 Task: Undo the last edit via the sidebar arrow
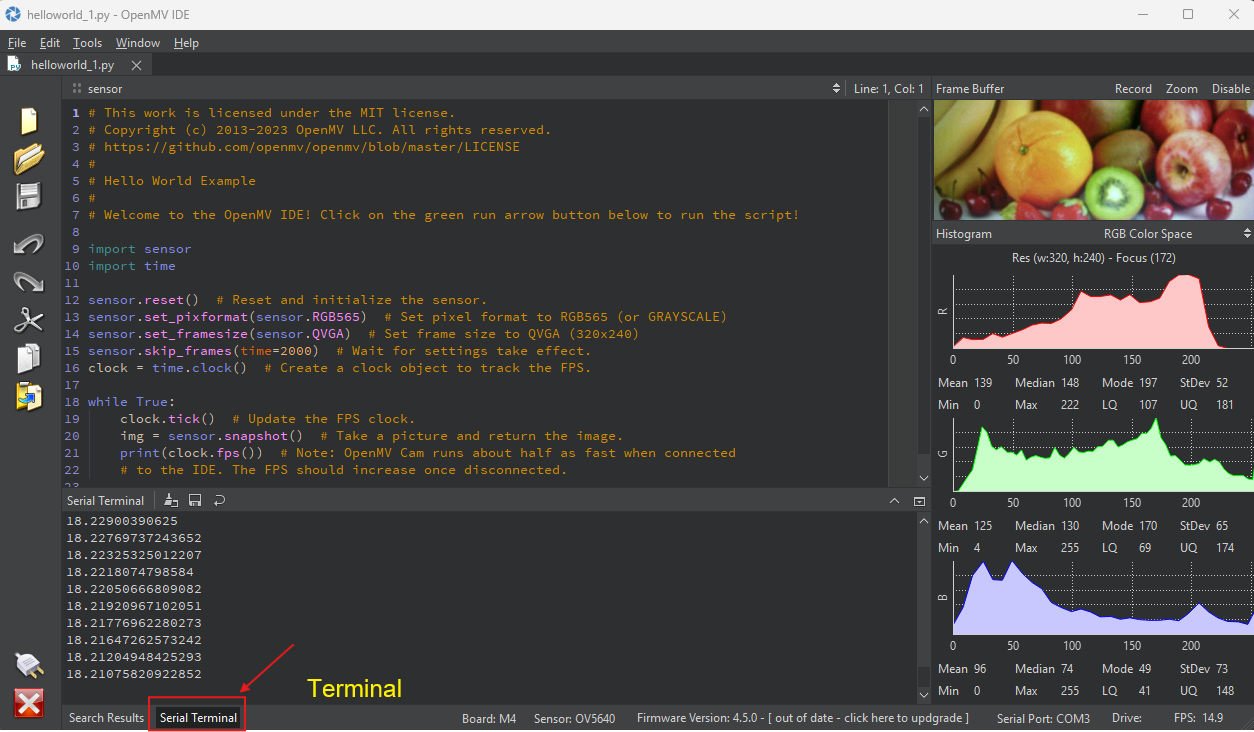[29, 244]
